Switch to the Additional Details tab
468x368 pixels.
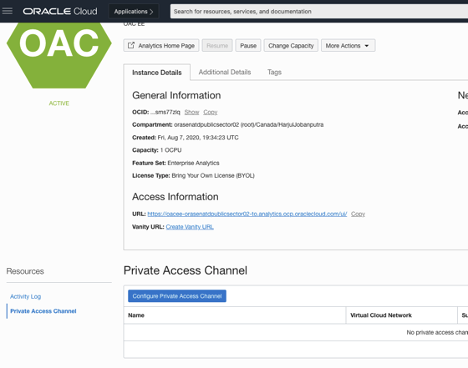pyautogui.click(x=225, y=72)
